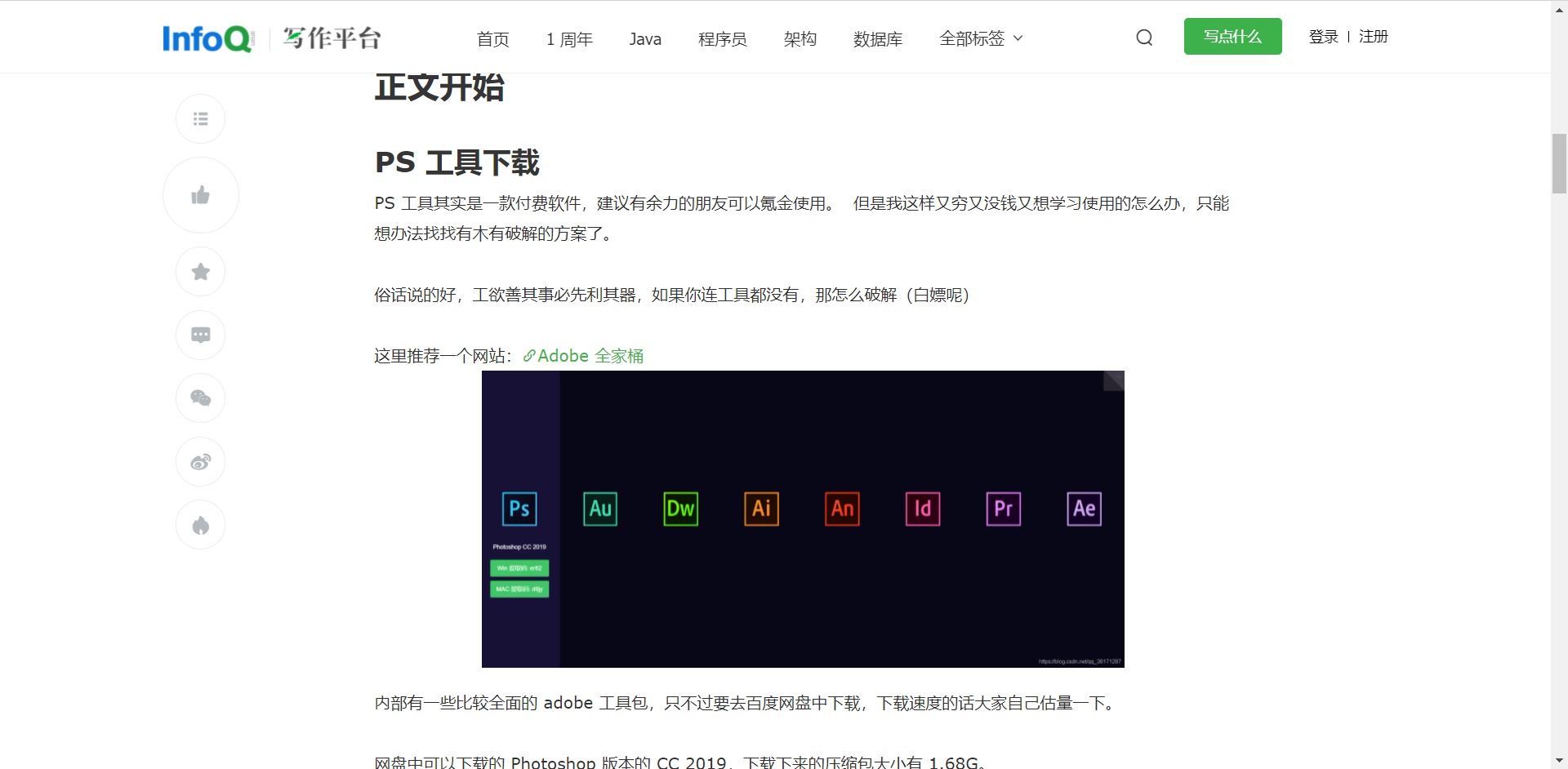The height and width of the screenshot is (769, 1568).
Task: Click the star favorite icon
Action: [200, 272]
